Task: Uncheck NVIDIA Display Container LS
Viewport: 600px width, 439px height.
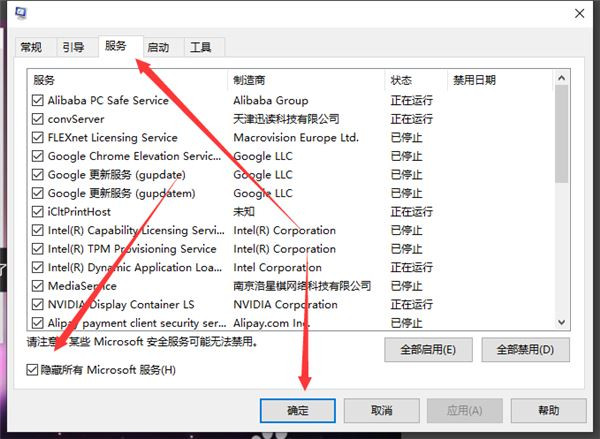Action: (x=38, y=305)
